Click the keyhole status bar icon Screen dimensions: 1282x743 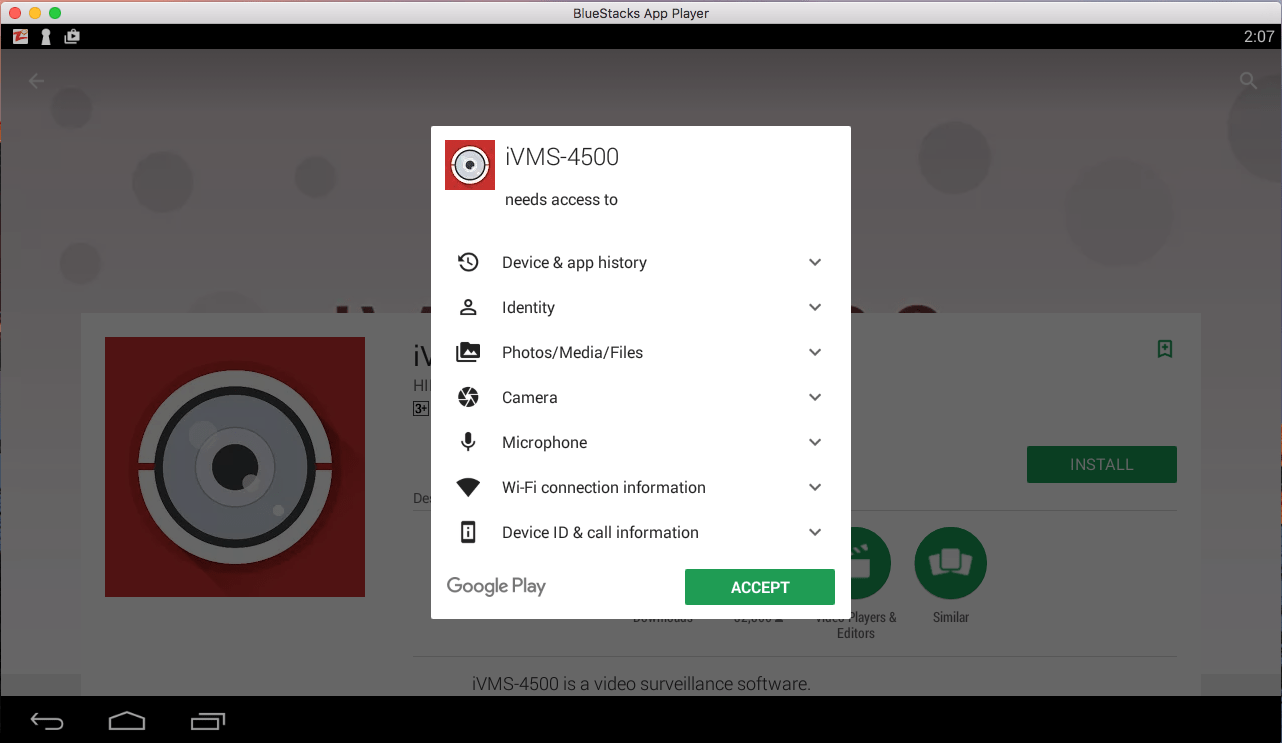tap(46, 37)
